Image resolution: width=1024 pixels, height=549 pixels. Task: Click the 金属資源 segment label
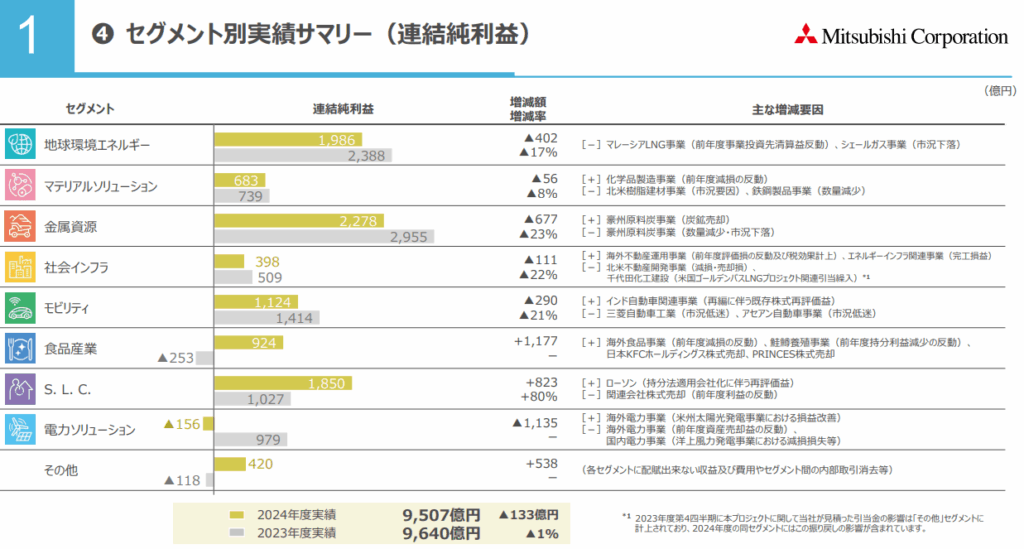tap(70, 227)
